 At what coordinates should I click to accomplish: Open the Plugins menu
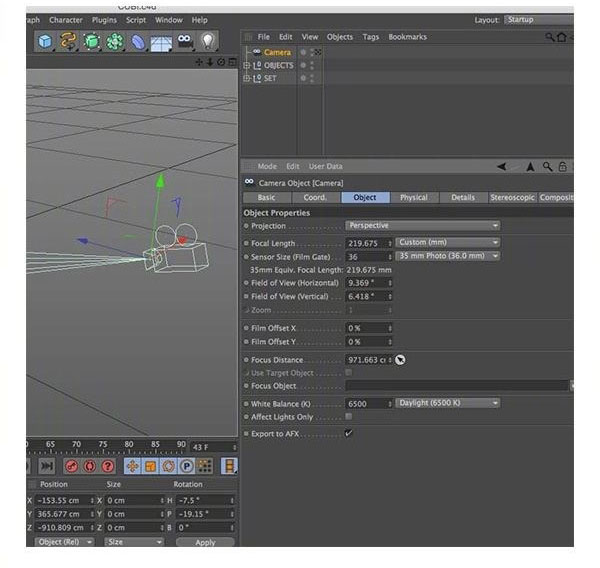[x=104, y=20]
